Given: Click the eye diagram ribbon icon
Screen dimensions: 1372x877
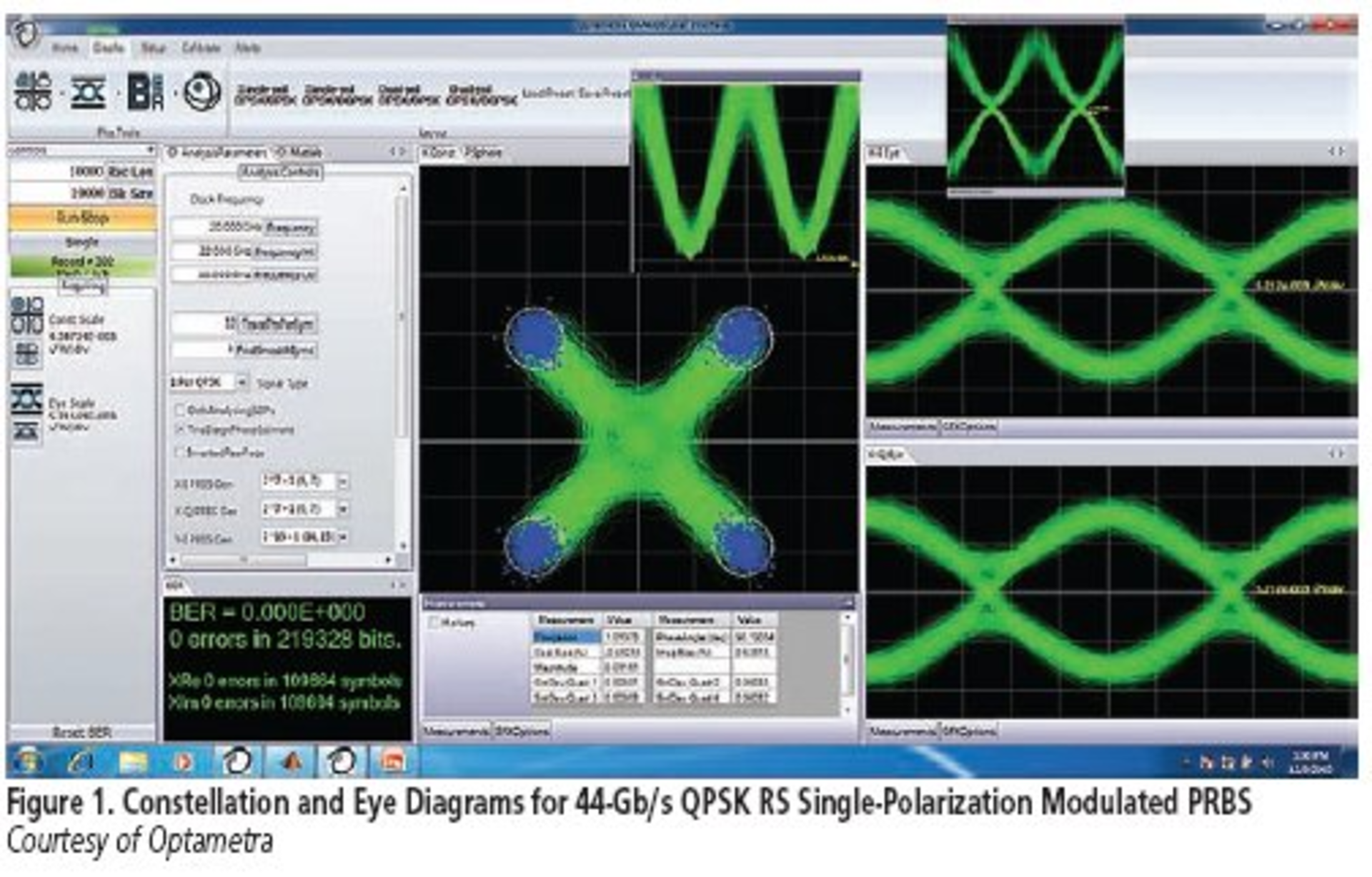Looking at the screenshot, I should point(89,93).
